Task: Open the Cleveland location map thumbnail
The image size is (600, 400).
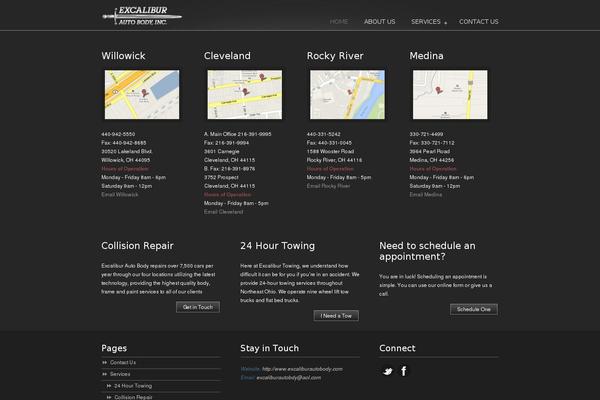Action: [x=245, y=94]
